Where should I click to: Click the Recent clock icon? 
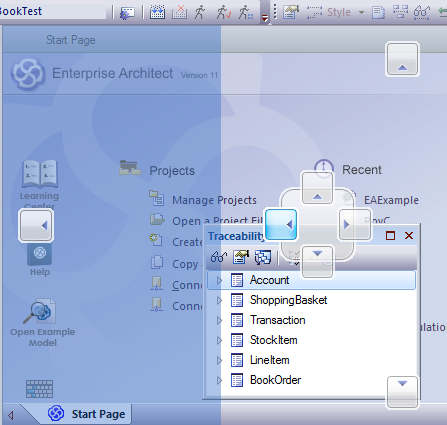[x=323, y=168]
